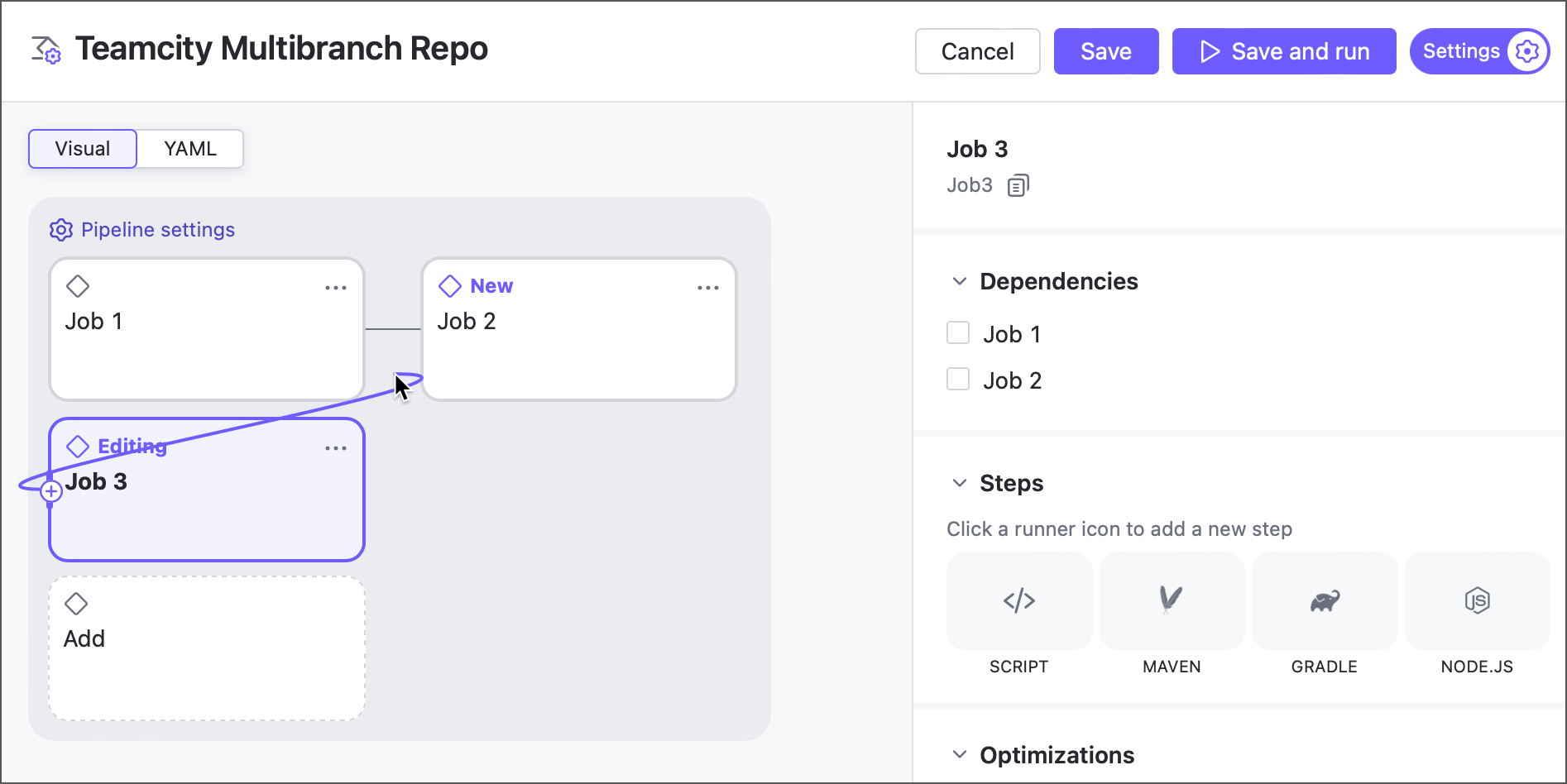Add a Gradle step runner
This screenshot has width=1567, height=784.
tap(1324, 601)
